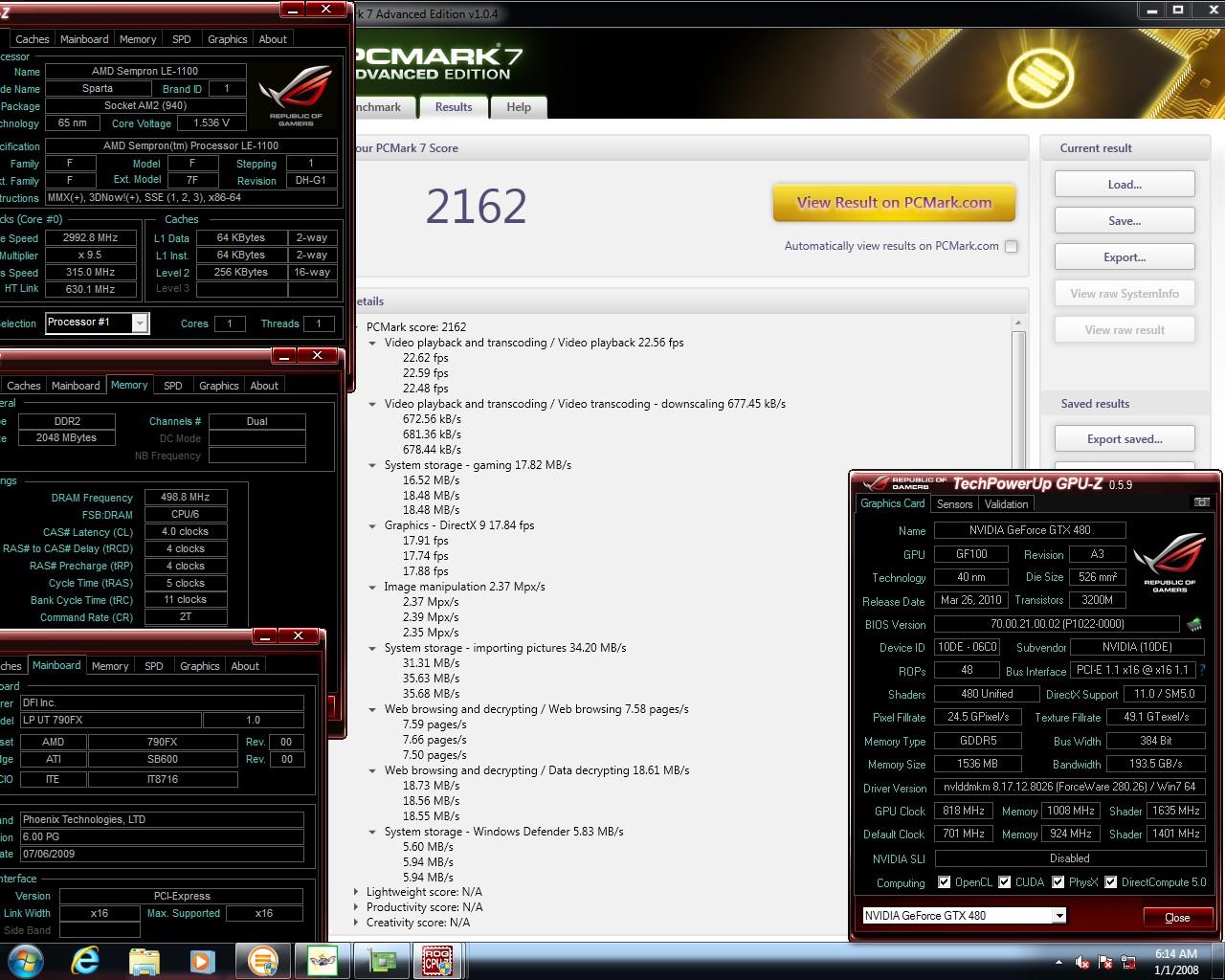
Task: Expand Productivity score N/A node
Action: coord(357,907)
